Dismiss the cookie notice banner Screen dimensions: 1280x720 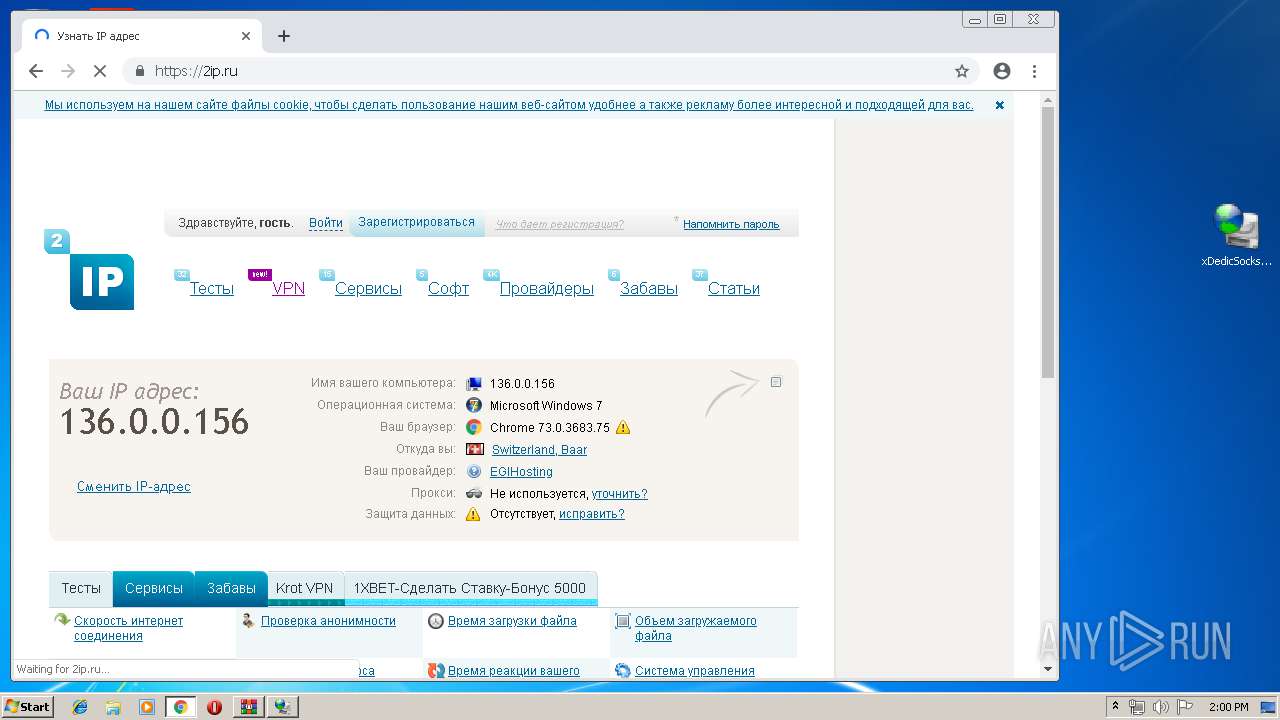pyautogui.click(x=999, y=105)
